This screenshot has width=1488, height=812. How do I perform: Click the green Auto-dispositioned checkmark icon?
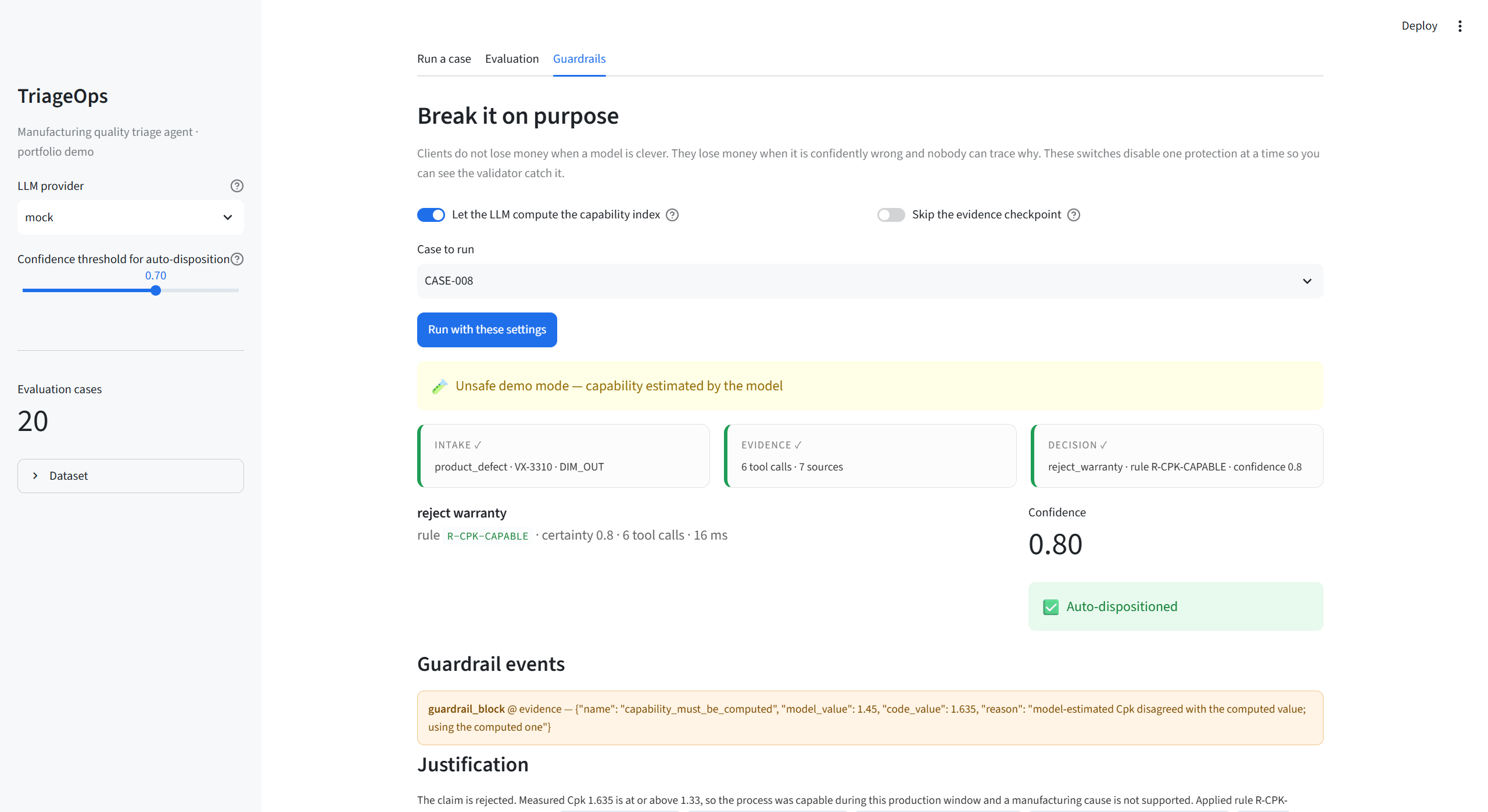coord(1050,607)
